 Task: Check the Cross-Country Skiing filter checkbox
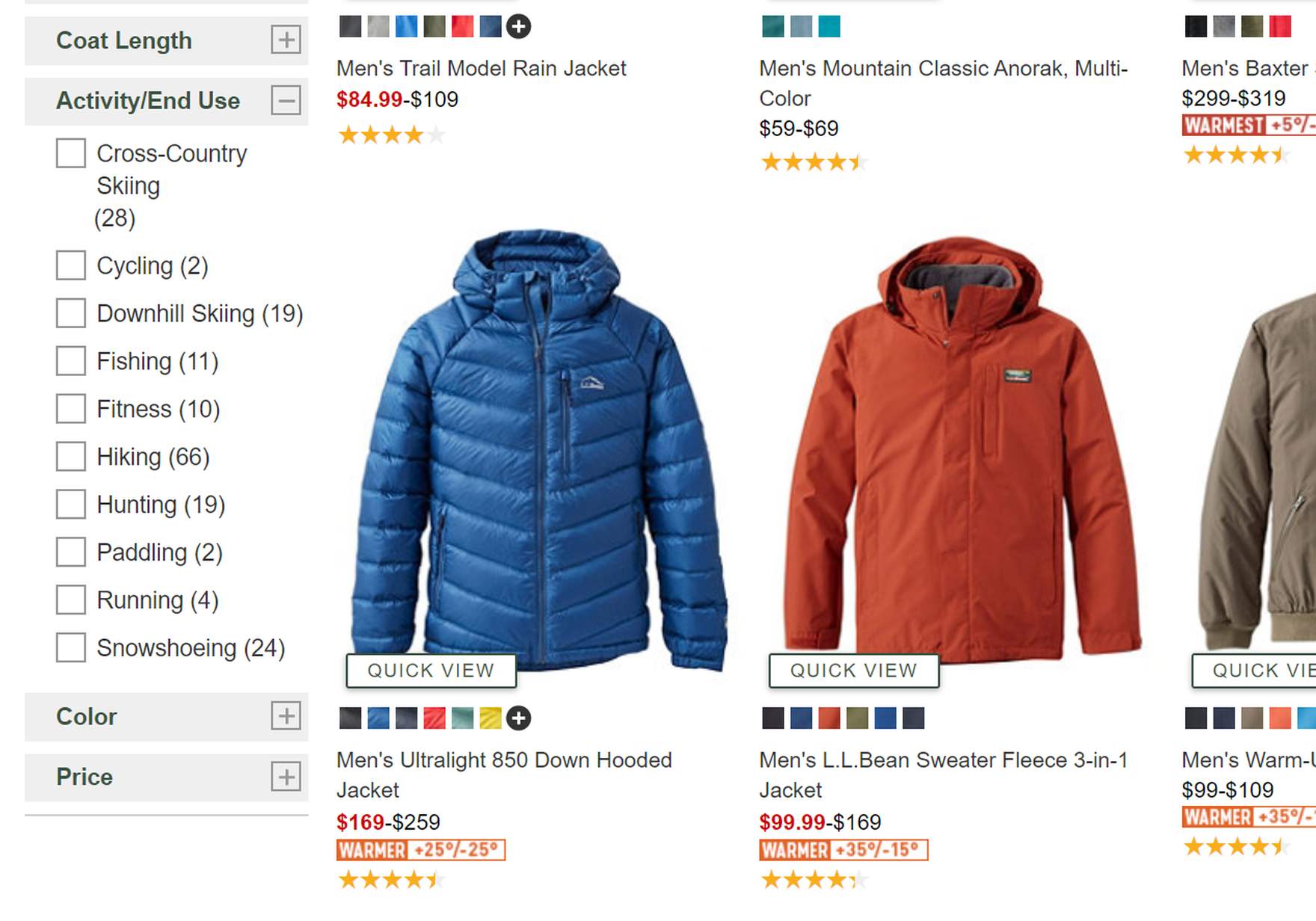point(71,153)
